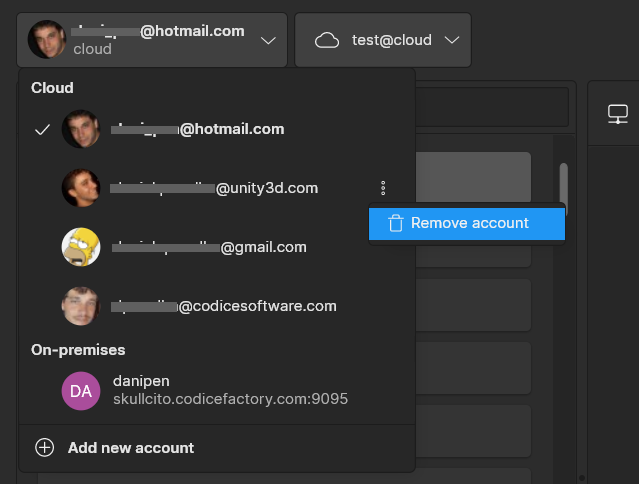The height and width of the screenshot is (484, 639).
Task: Click the Cloud section heading
Action: 52,88
